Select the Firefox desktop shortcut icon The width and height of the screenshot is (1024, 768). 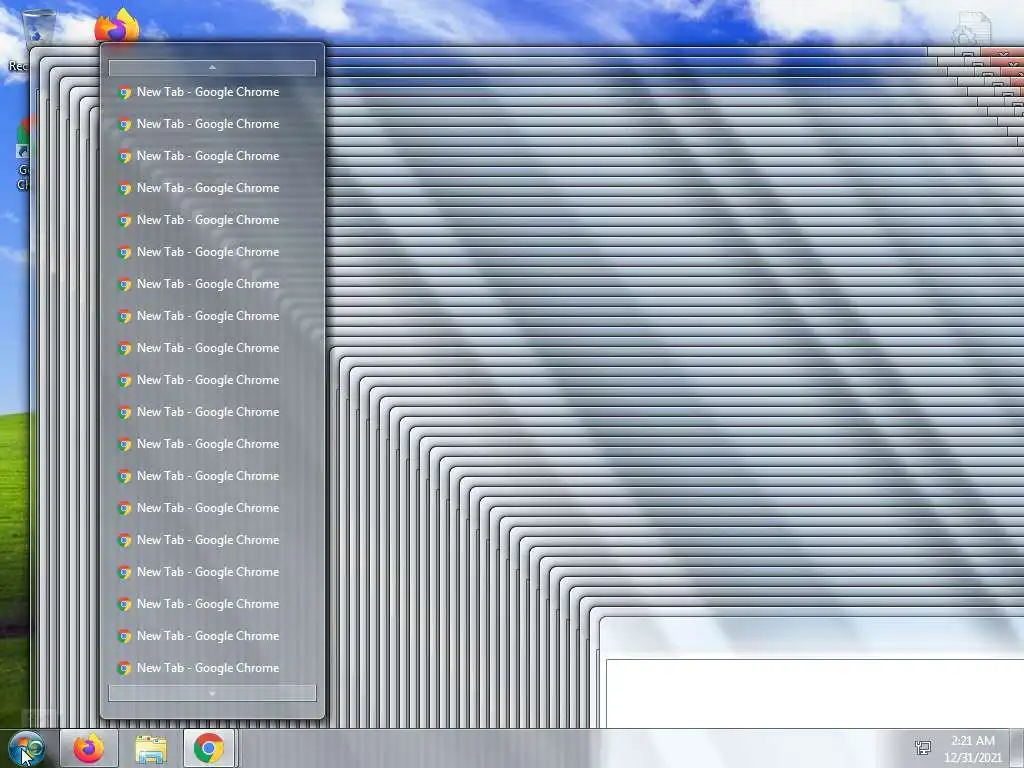[x=118, y=26]
